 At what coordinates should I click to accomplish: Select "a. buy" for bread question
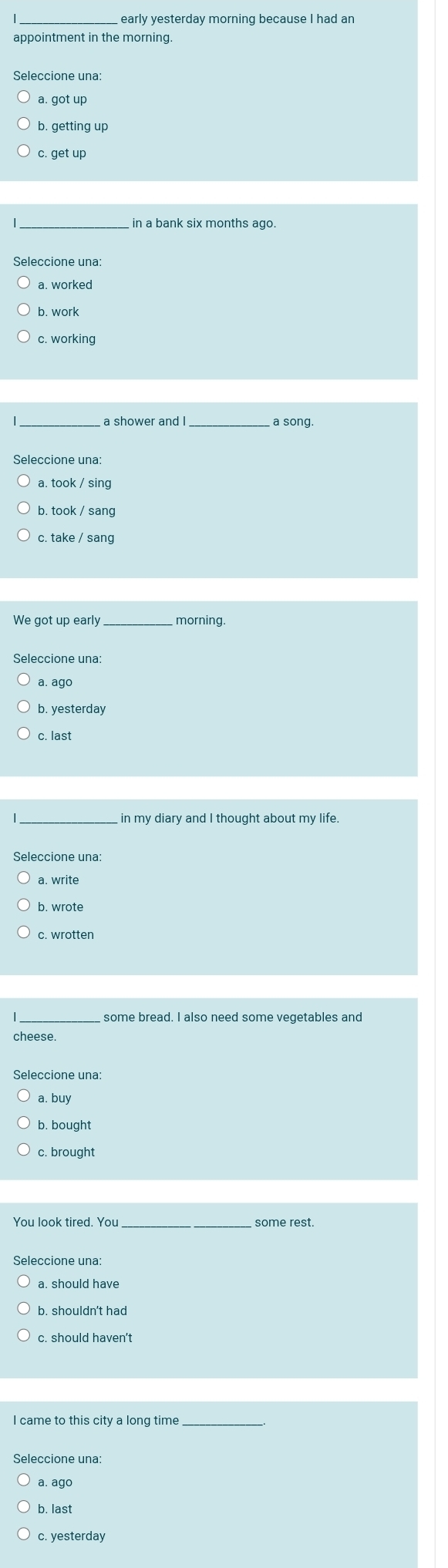coord(25,1098)
